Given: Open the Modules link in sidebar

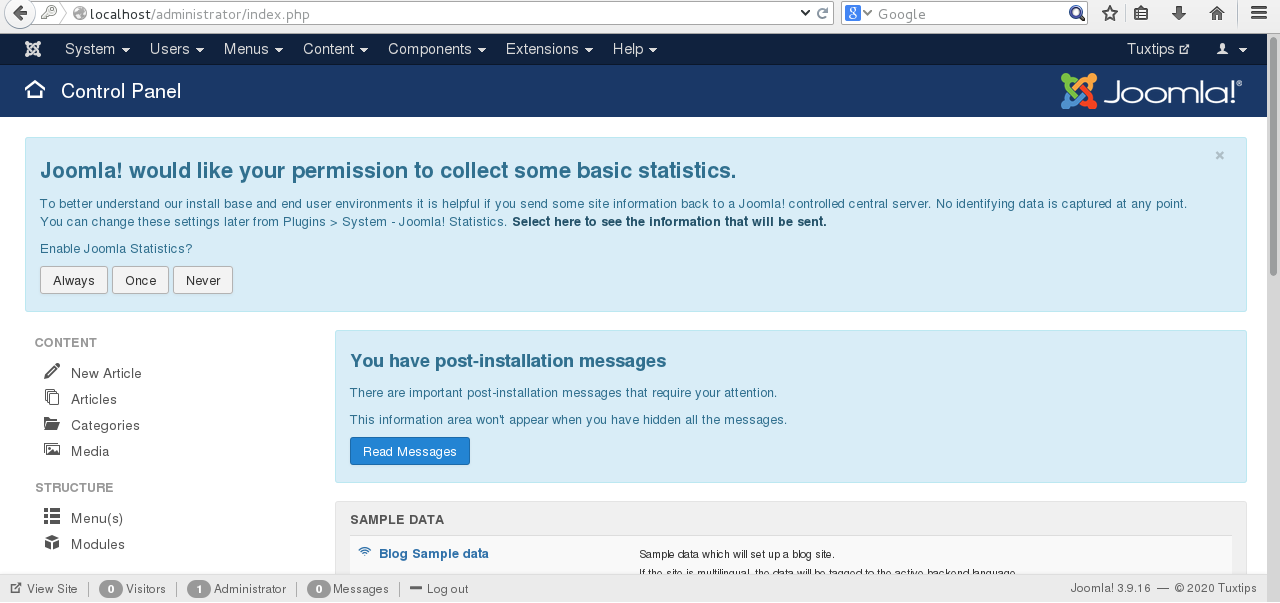Looking at the screenshot, I should tap(98, 544).
